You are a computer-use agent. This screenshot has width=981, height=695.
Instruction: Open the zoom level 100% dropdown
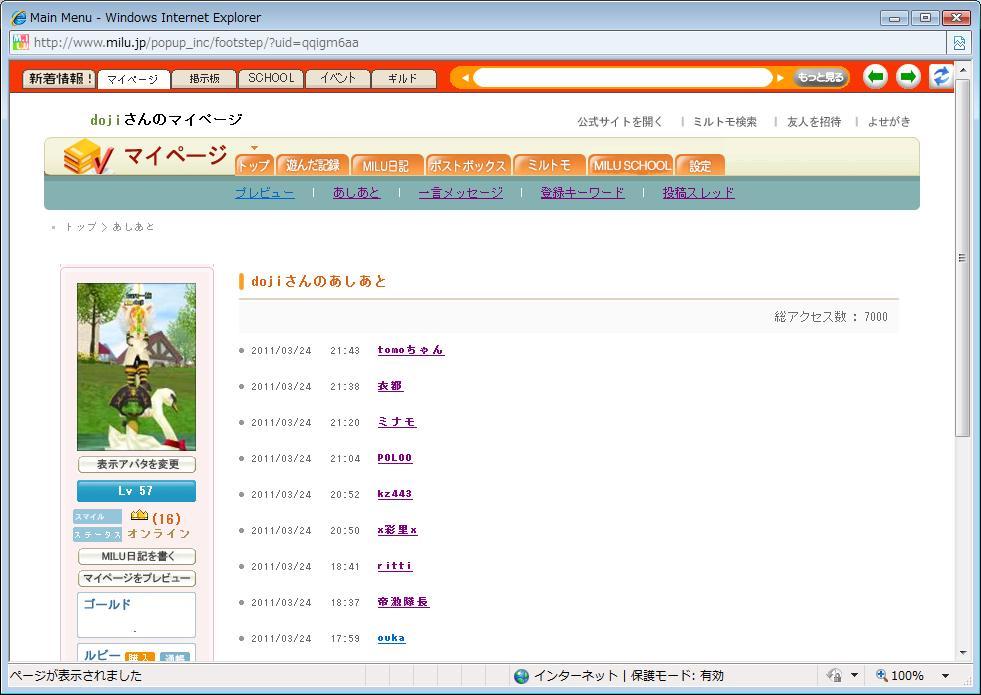[944, 676]
